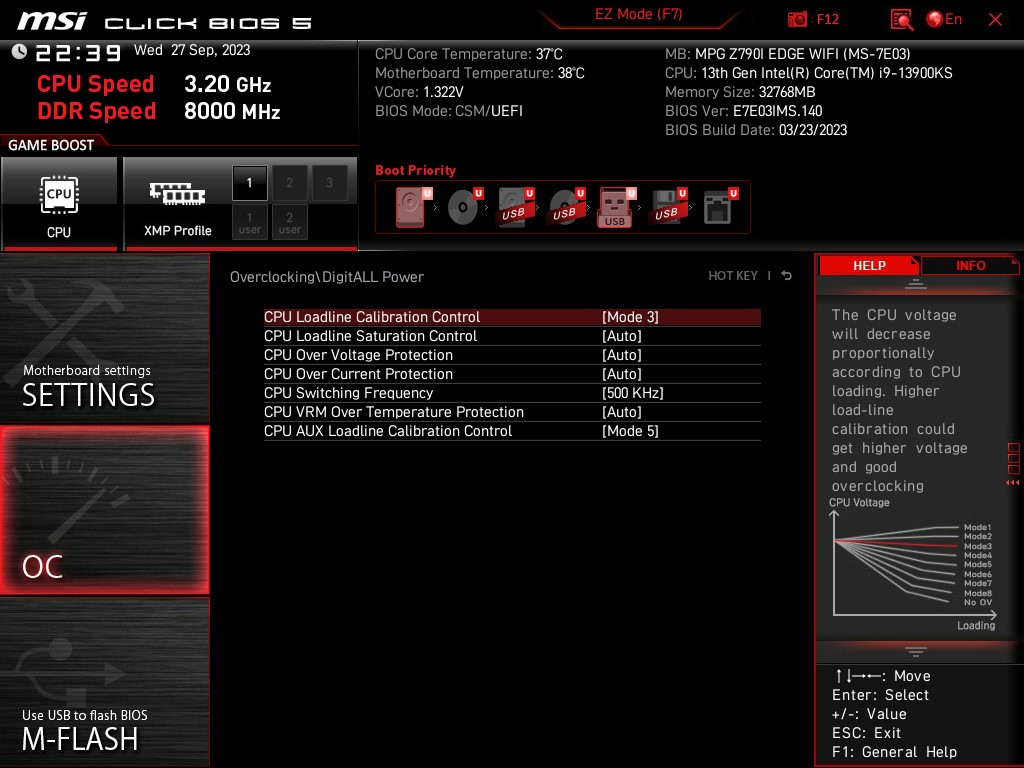1024x768 pixels.
Task: Go back with the return arrow icon
Action: click(787, 276)
